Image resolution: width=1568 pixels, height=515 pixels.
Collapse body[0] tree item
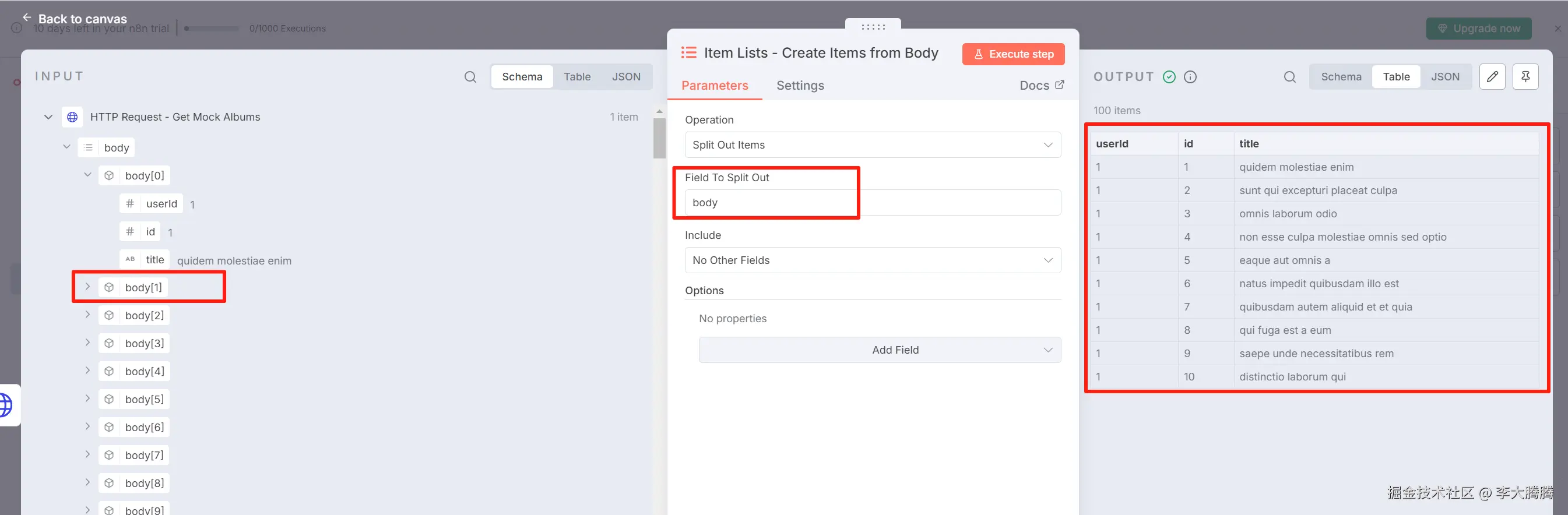(87, 175)
